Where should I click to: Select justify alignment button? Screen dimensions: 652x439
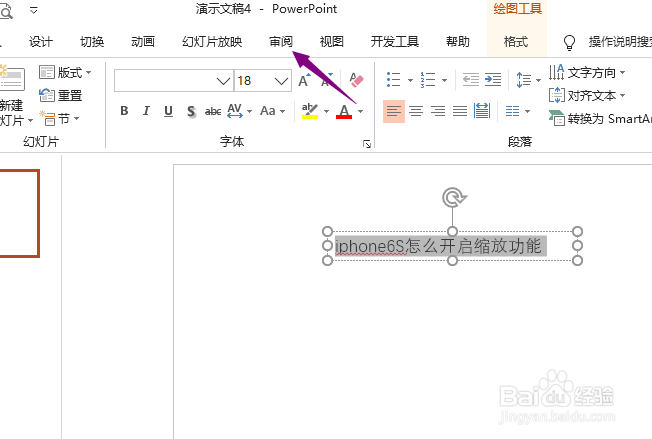pos(460,111)
